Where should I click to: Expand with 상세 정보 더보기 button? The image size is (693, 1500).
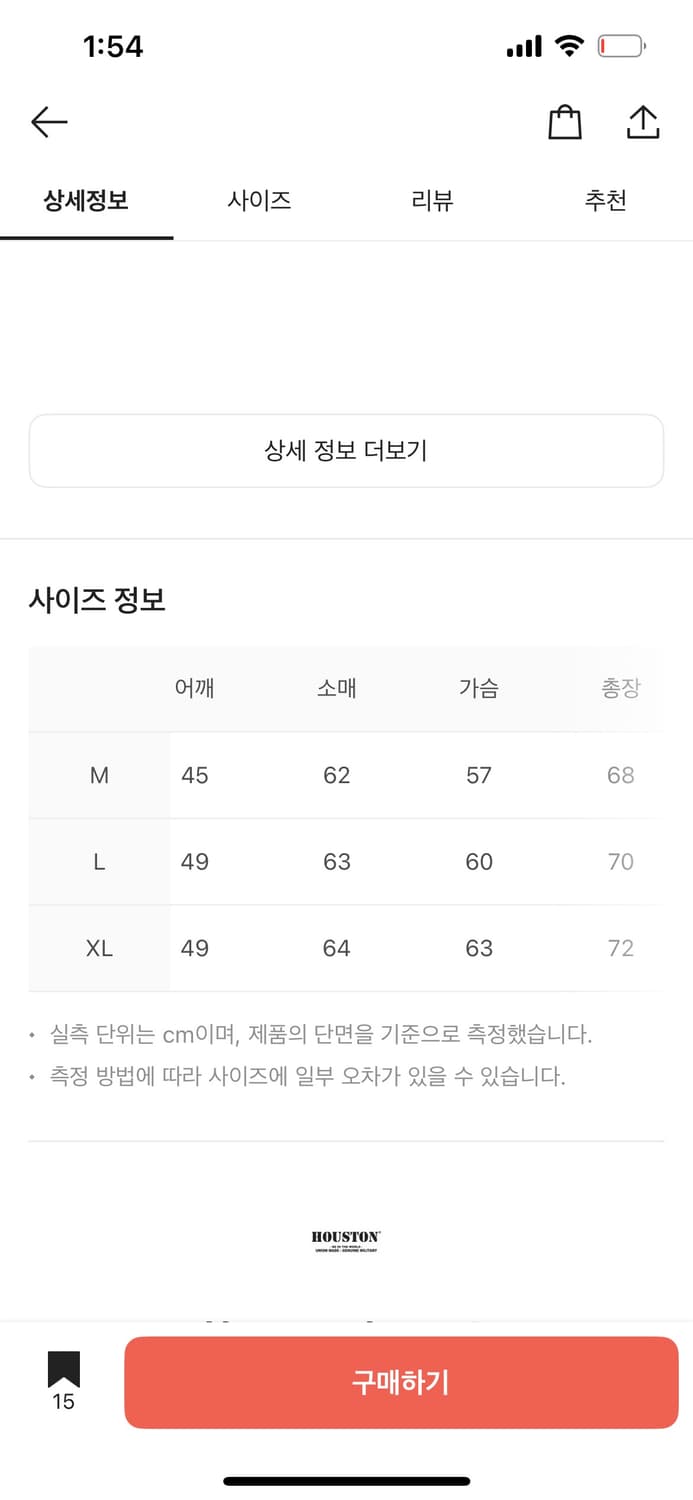346,451
